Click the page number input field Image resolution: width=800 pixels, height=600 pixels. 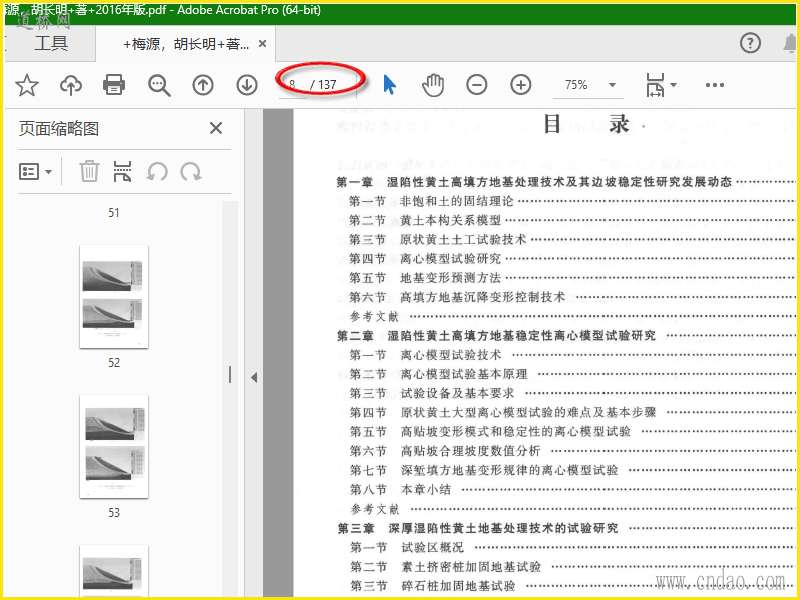(293, 85)
